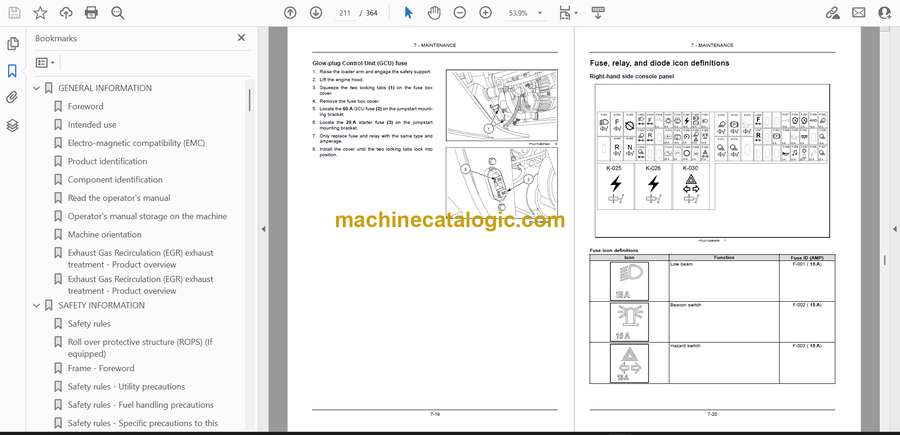
Task: Open the find text magnifier tool
Action: coord(118,13)
